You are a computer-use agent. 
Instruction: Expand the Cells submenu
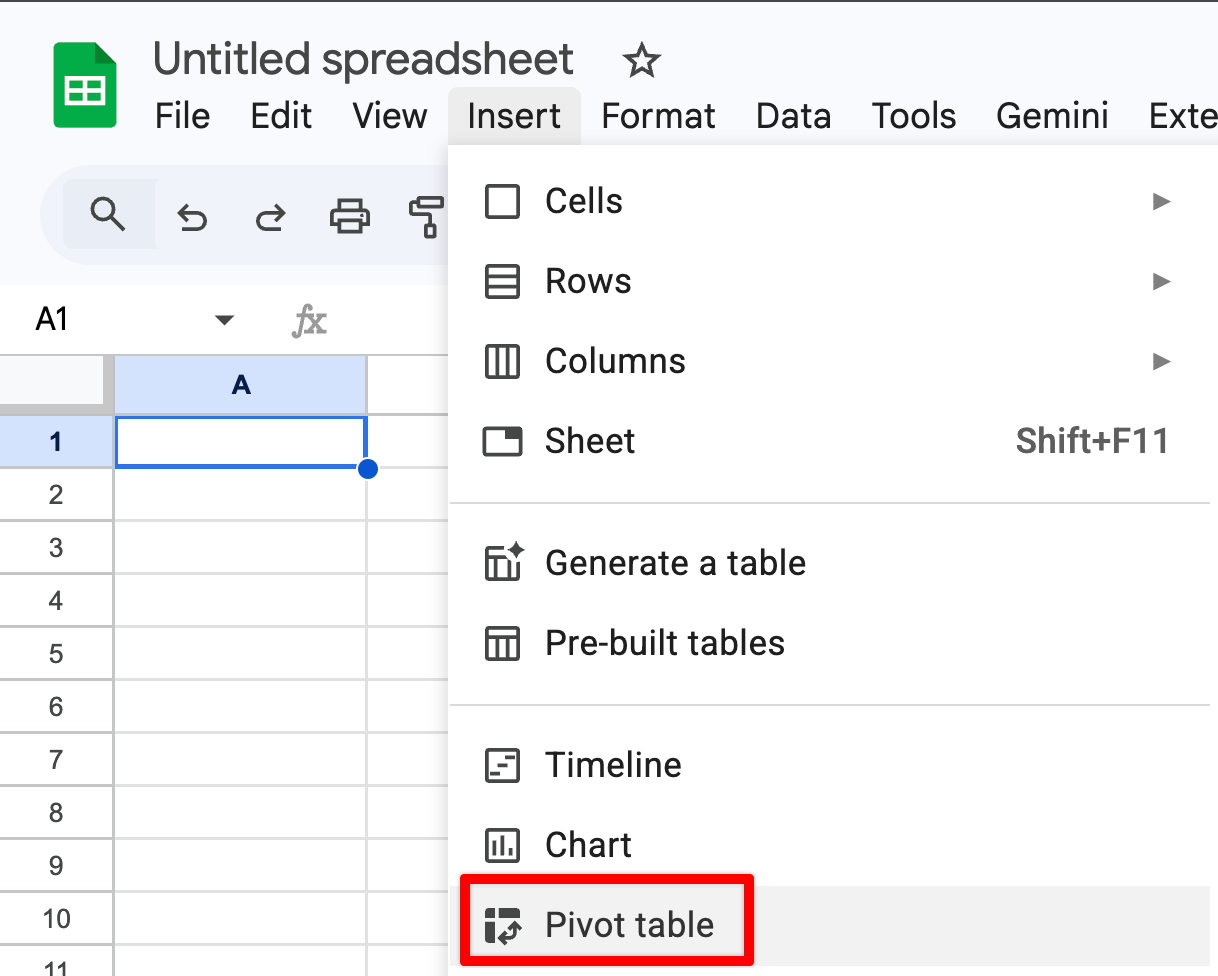(1160, 201)
